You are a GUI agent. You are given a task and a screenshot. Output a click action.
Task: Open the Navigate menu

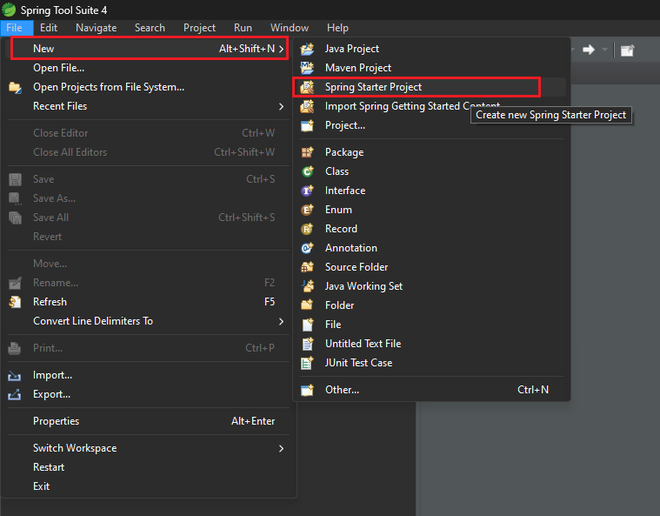[x=96, y=28]
